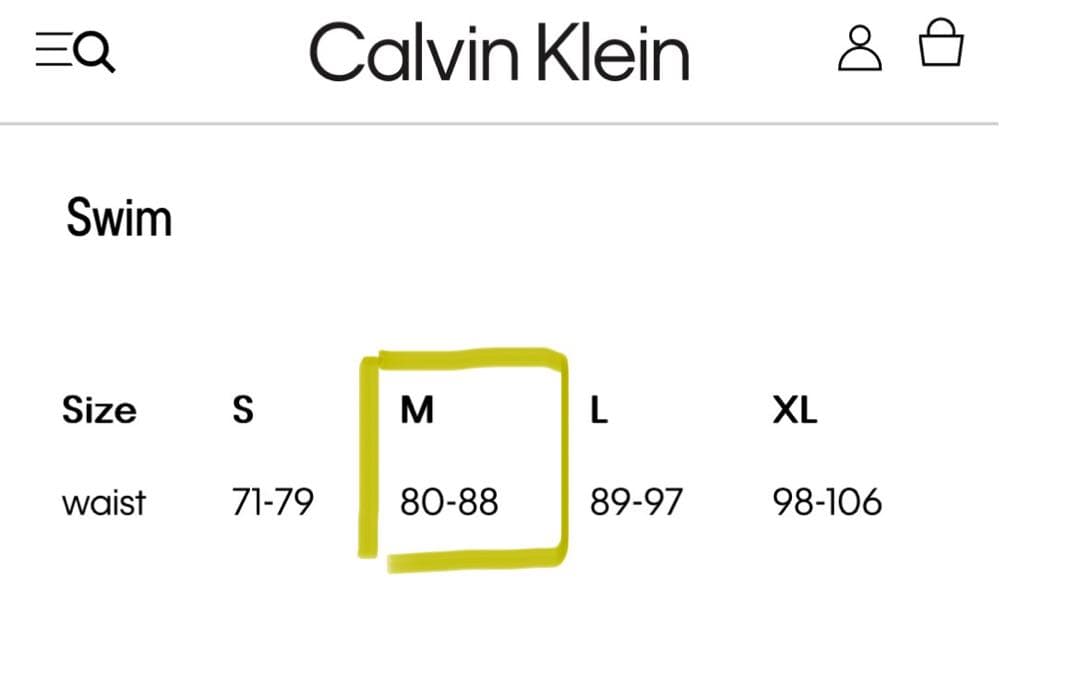Select the highlighted size M header
The height and width of the screenshot is (688, 1080).
coord(417,410)
